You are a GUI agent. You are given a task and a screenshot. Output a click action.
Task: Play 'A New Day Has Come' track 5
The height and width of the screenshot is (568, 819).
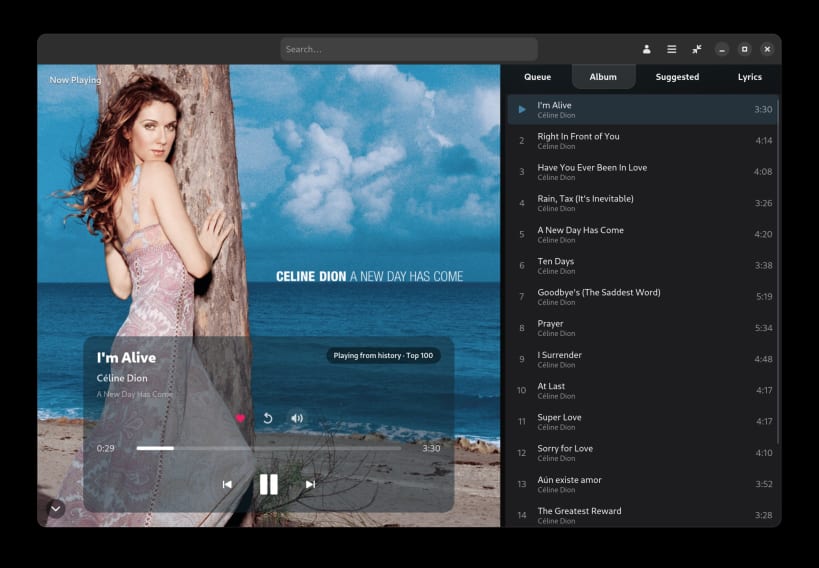643,234
